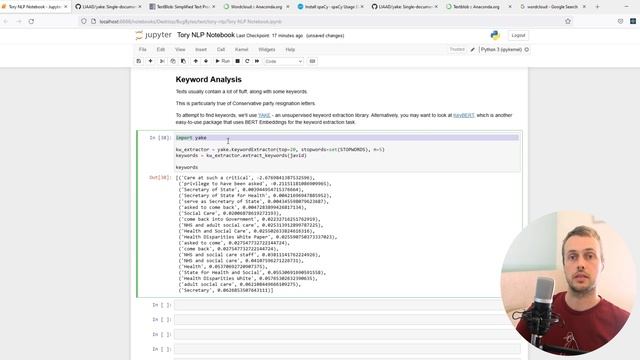Click the Jupyter logo
The height and width of the screenshot is (360, 640).
point(153,36)
